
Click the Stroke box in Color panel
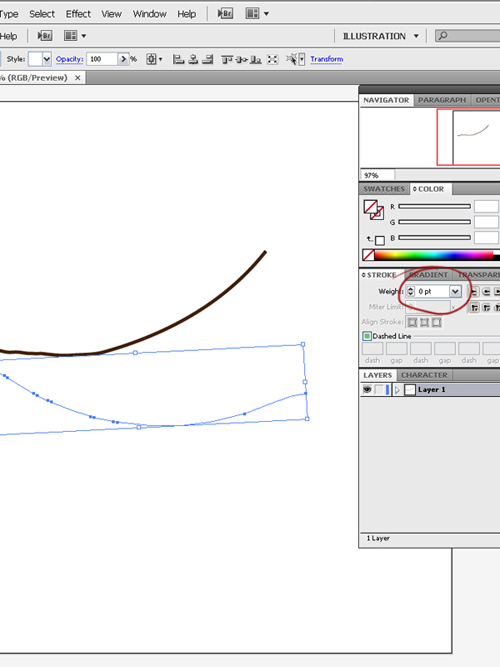pyautogui.click(x=378, y=214)
